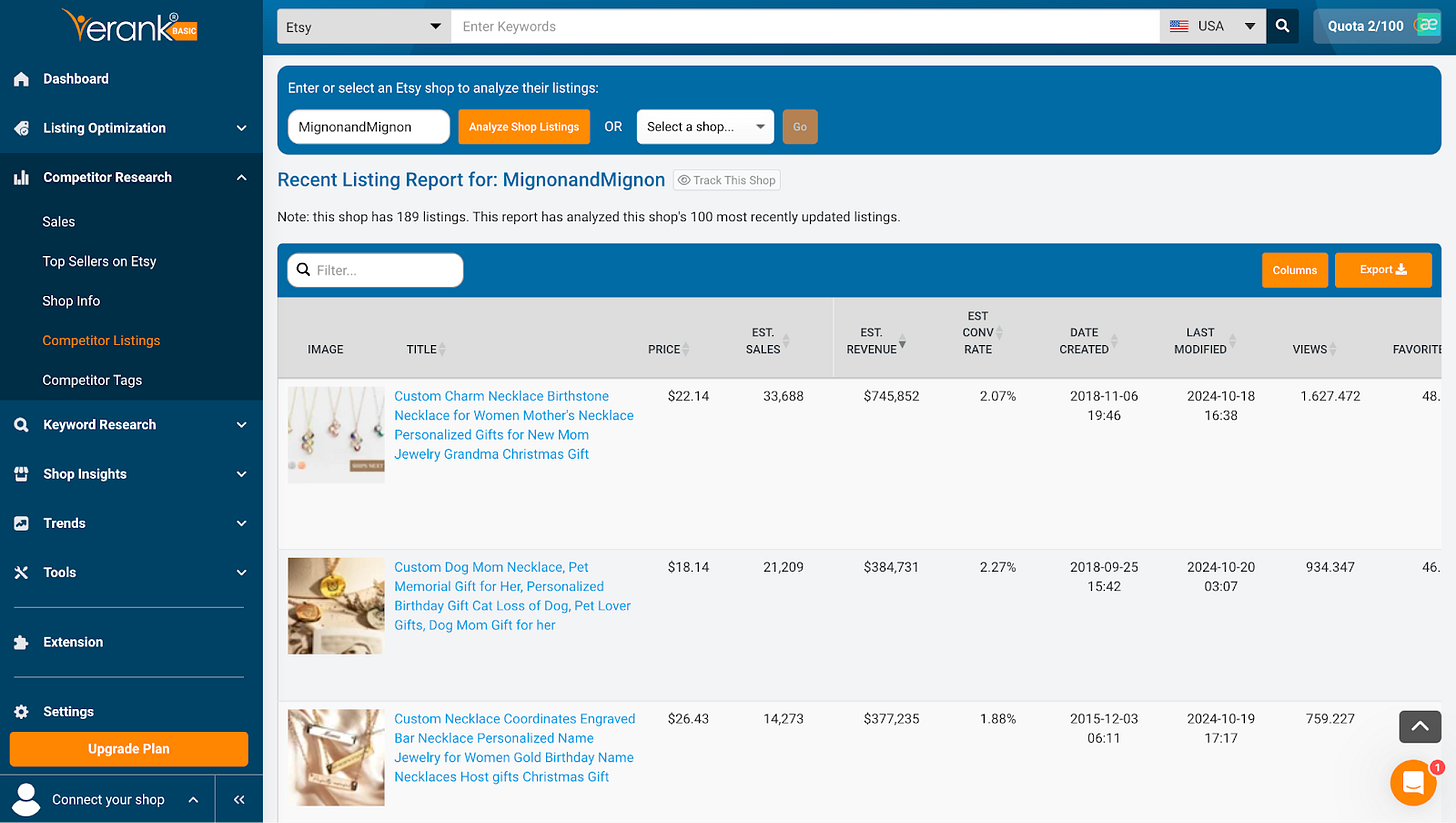Click the search magnifier button in top bar
This screenshot has width=1456, height=823.
pyautogui.click(x=1282, y=26)
